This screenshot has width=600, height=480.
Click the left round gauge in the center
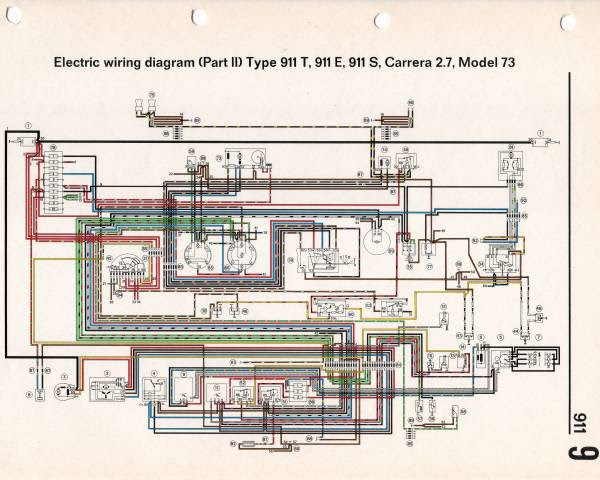click(197, 256)
